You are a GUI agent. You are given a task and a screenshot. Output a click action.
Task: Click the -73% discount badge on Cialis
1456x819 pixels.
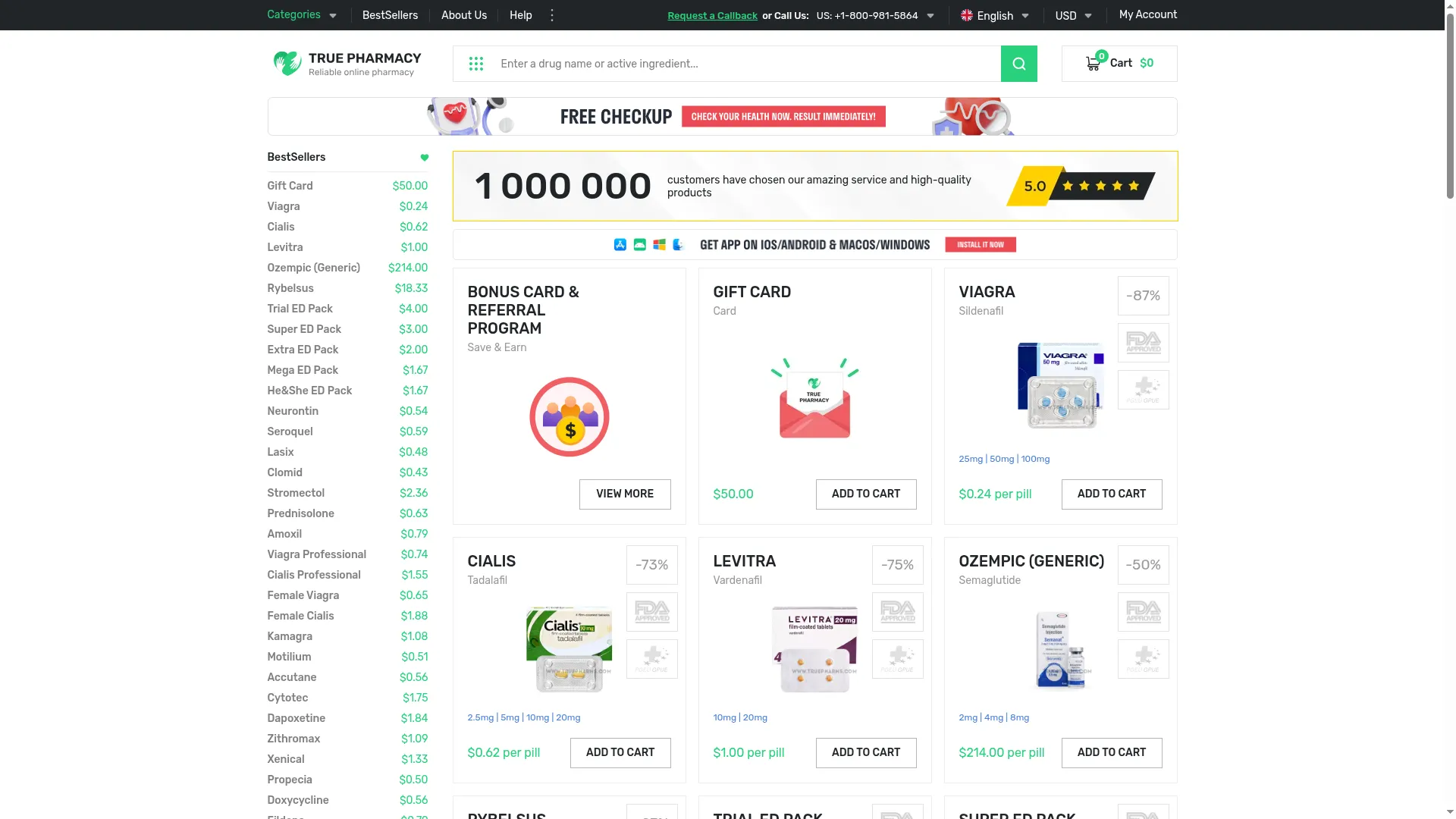pos(651,565)
